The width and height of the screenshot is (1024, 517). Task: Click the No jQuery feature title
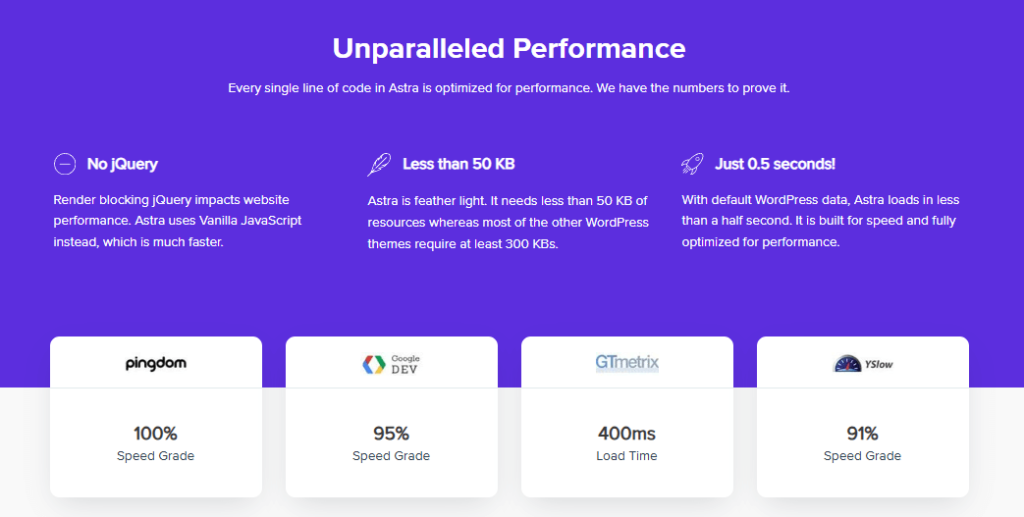coord(122,164)
